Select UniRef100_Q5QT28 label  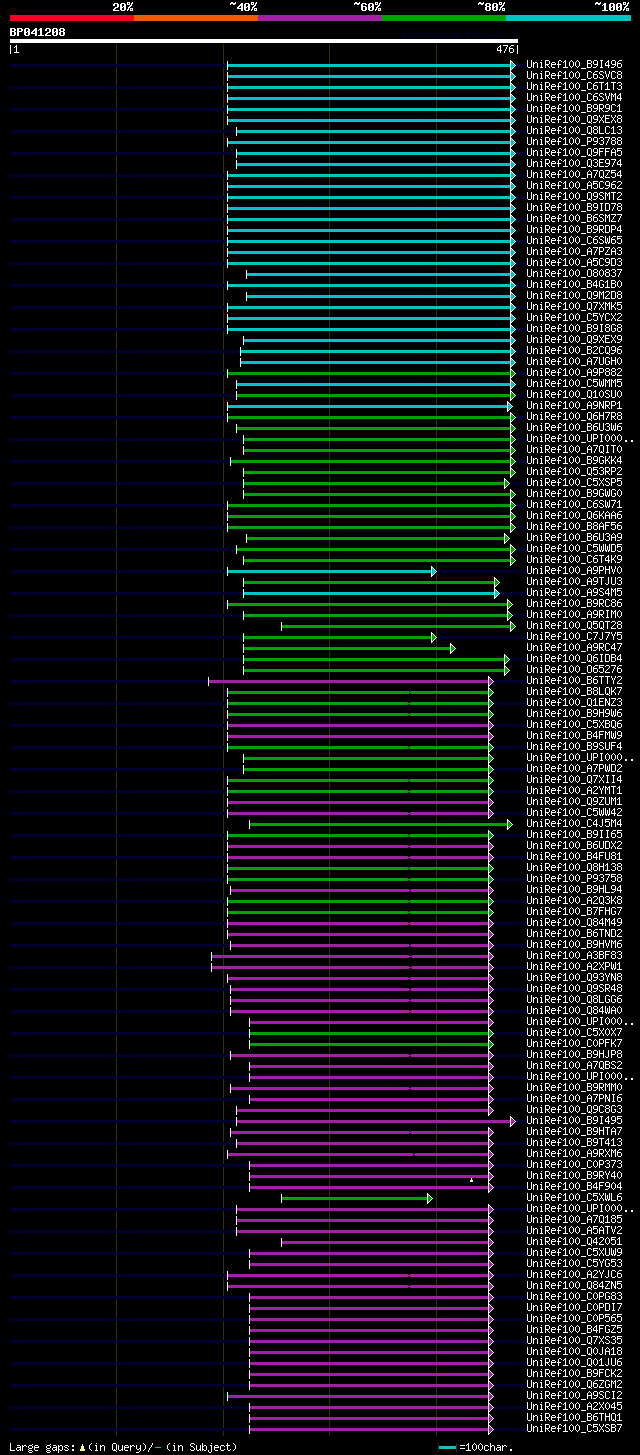click(x=575, y=625)
